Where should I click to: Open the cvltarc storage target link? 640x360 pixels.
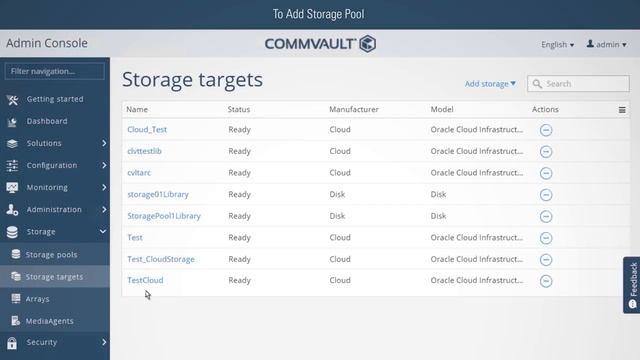click(139, 173)
